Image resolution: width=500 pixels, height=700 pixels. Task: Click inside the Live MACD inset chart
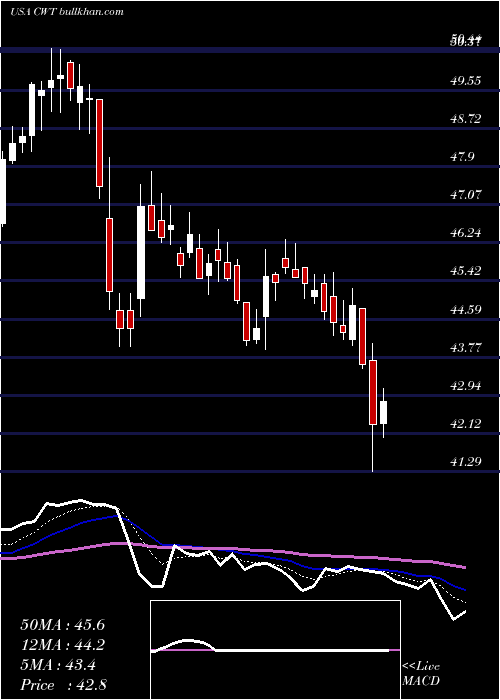click(x=275, y=650)
